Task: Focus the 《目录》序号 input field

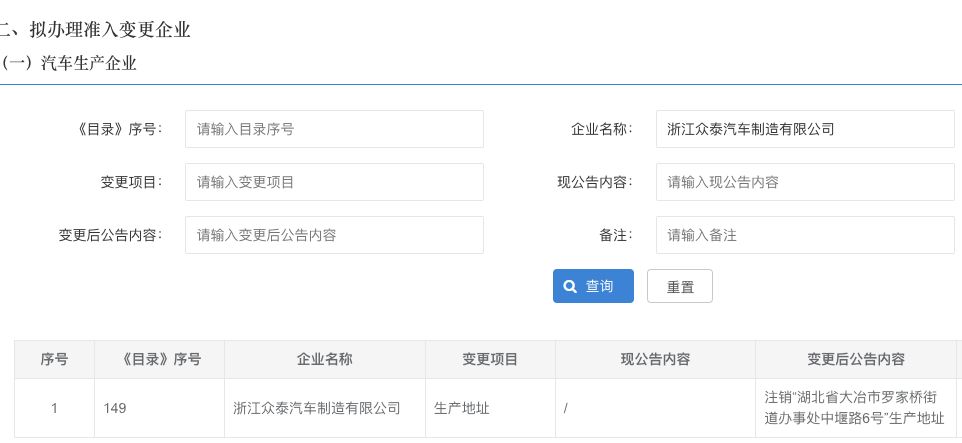Action: tap(334, 129)
